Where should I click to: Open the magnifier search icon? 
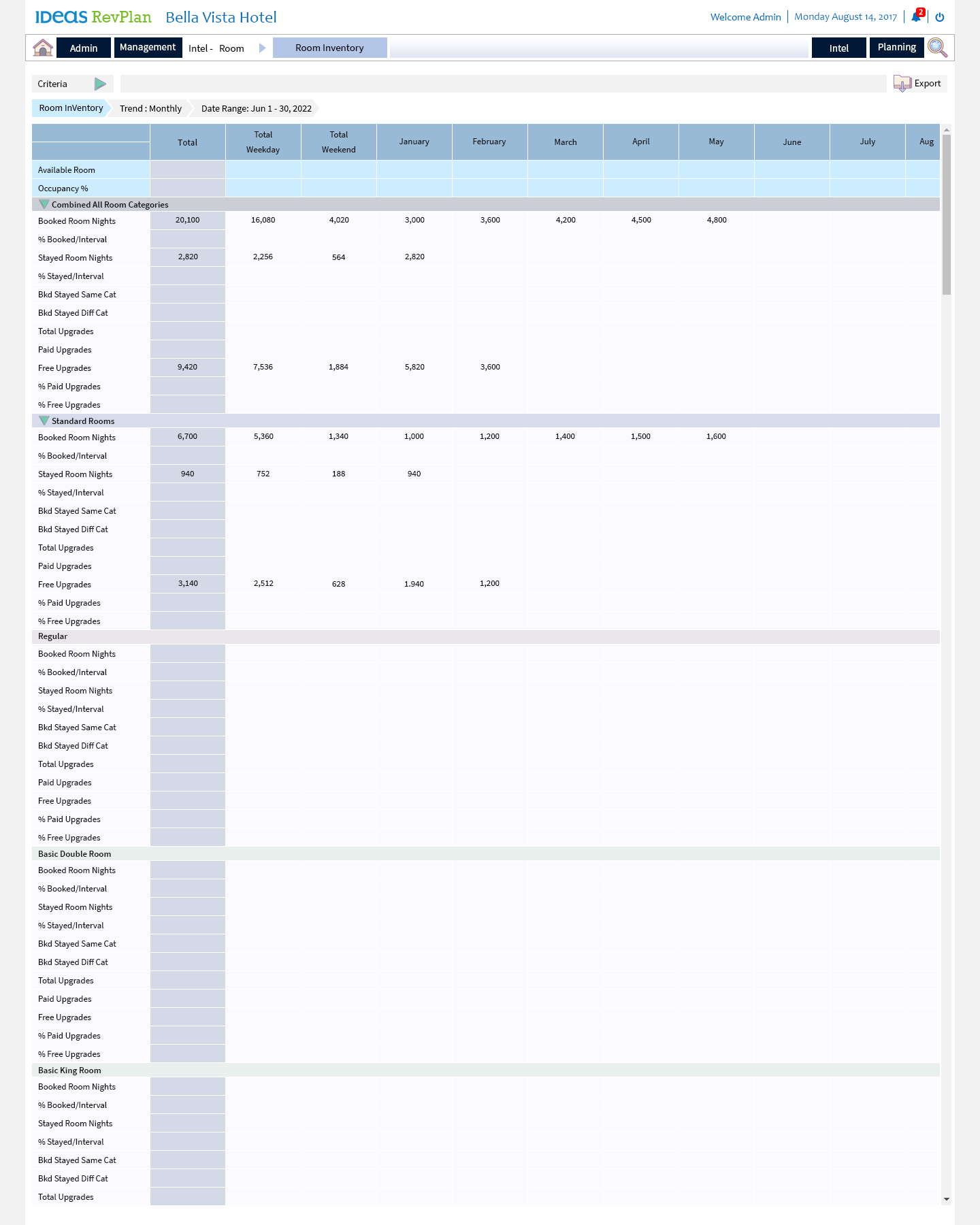click(937, 48)
